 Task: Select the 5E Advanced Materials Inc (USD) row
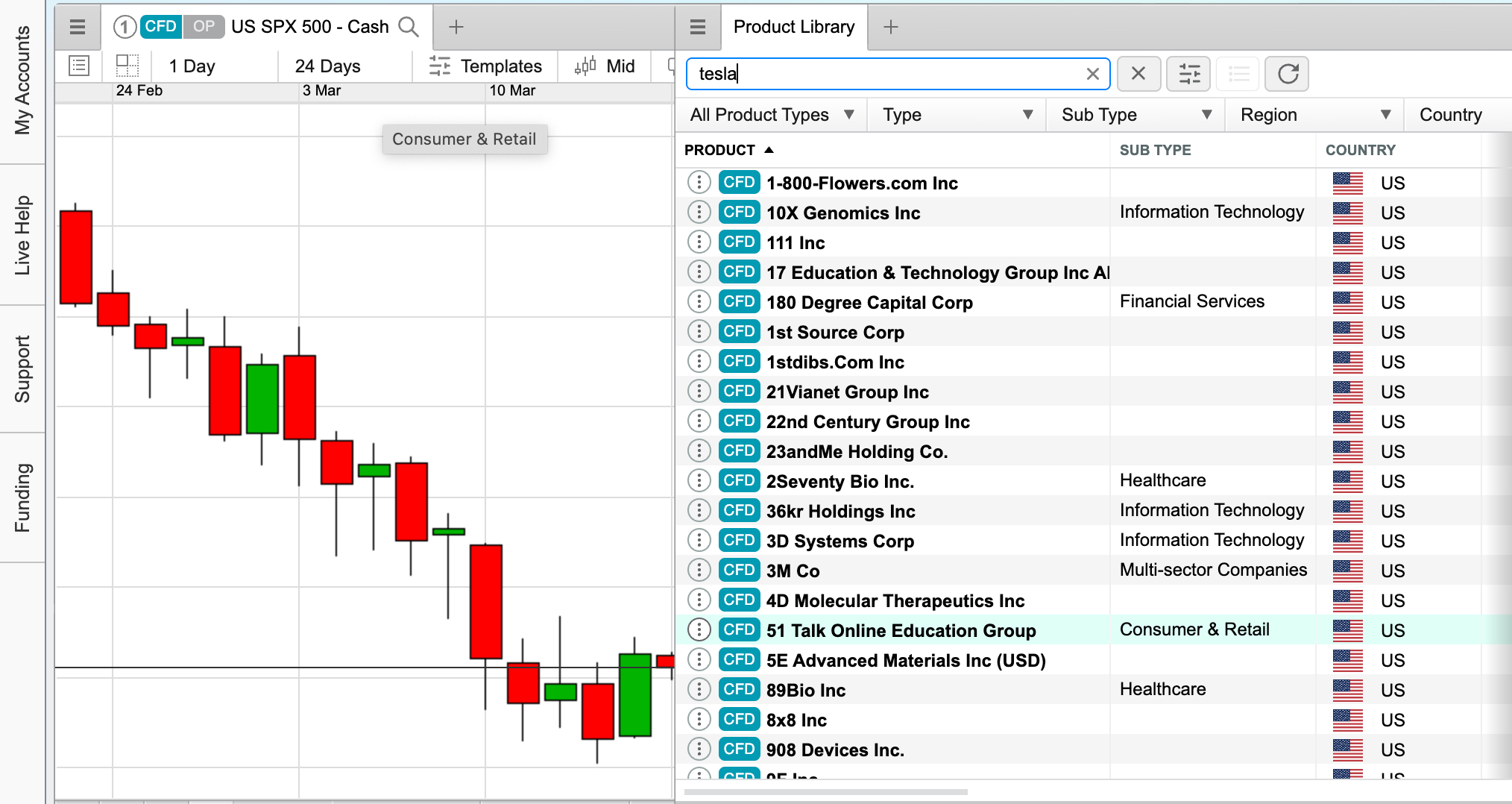[1093, 659]
